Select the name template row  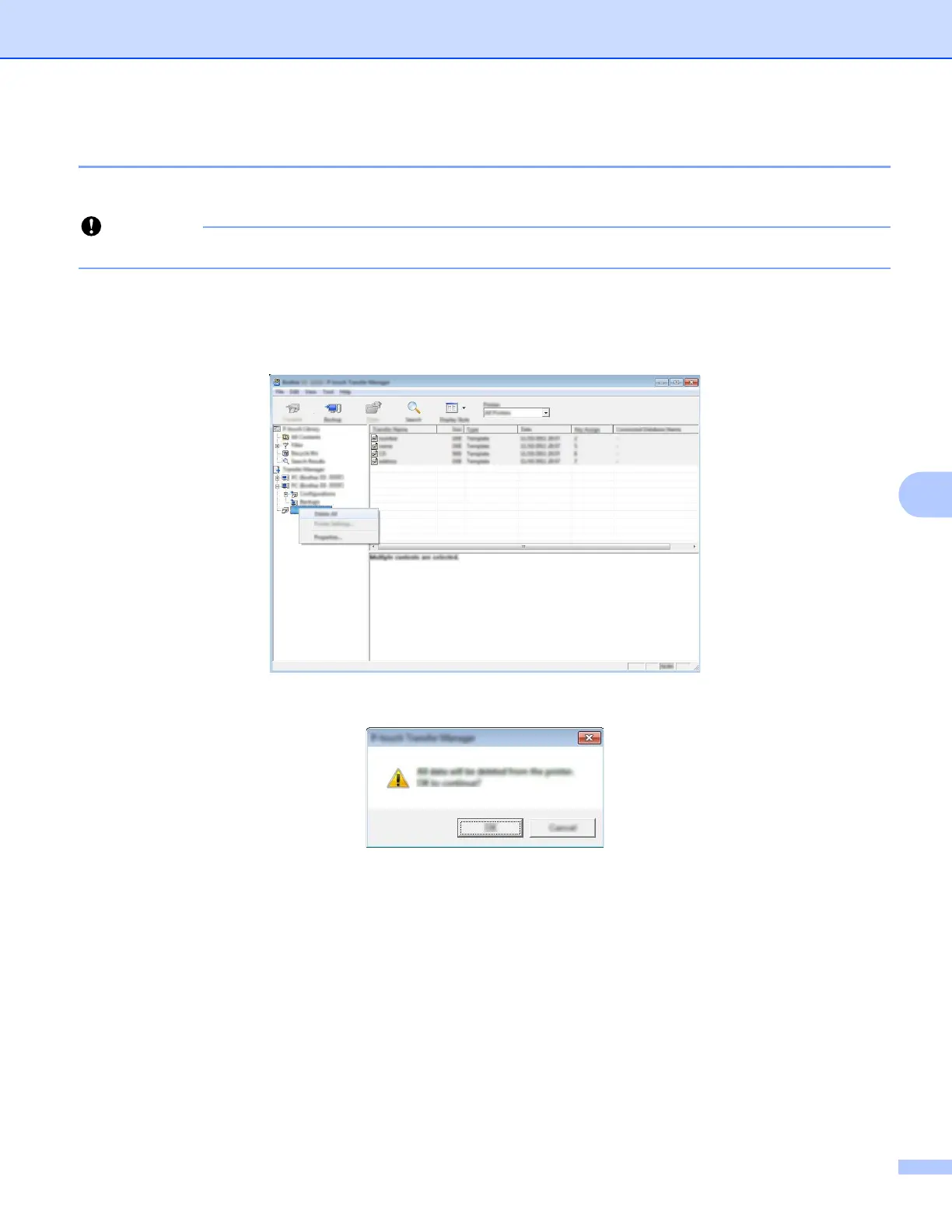coord(534,446)
